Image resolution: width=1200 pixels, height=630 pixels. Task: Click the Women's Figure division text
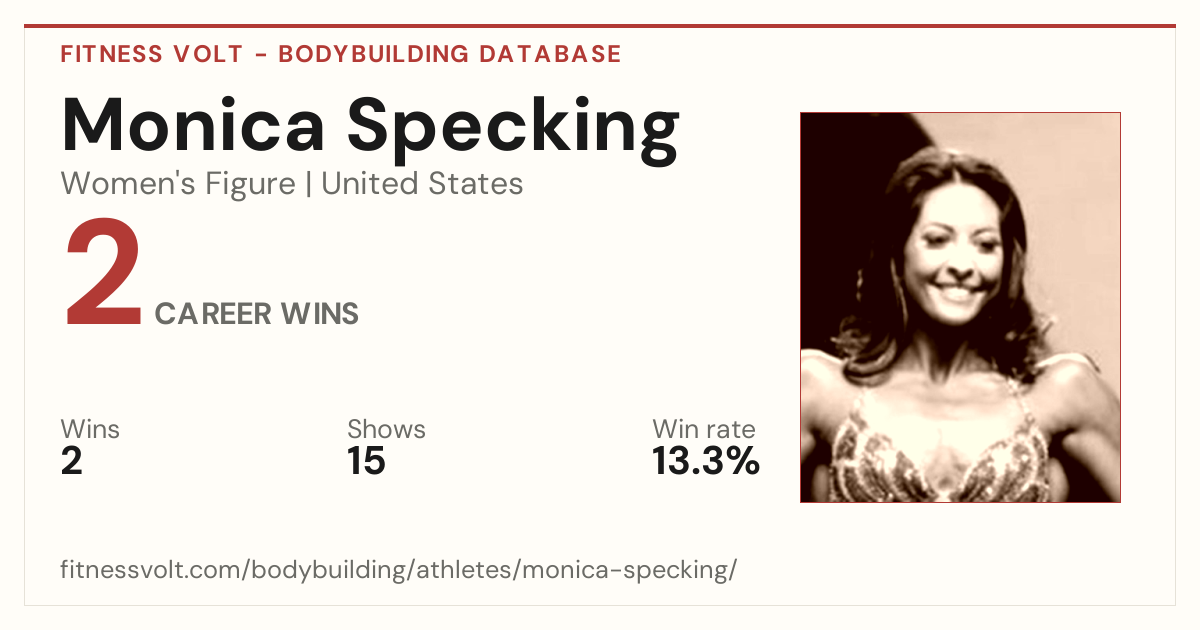tap(178, 184)
